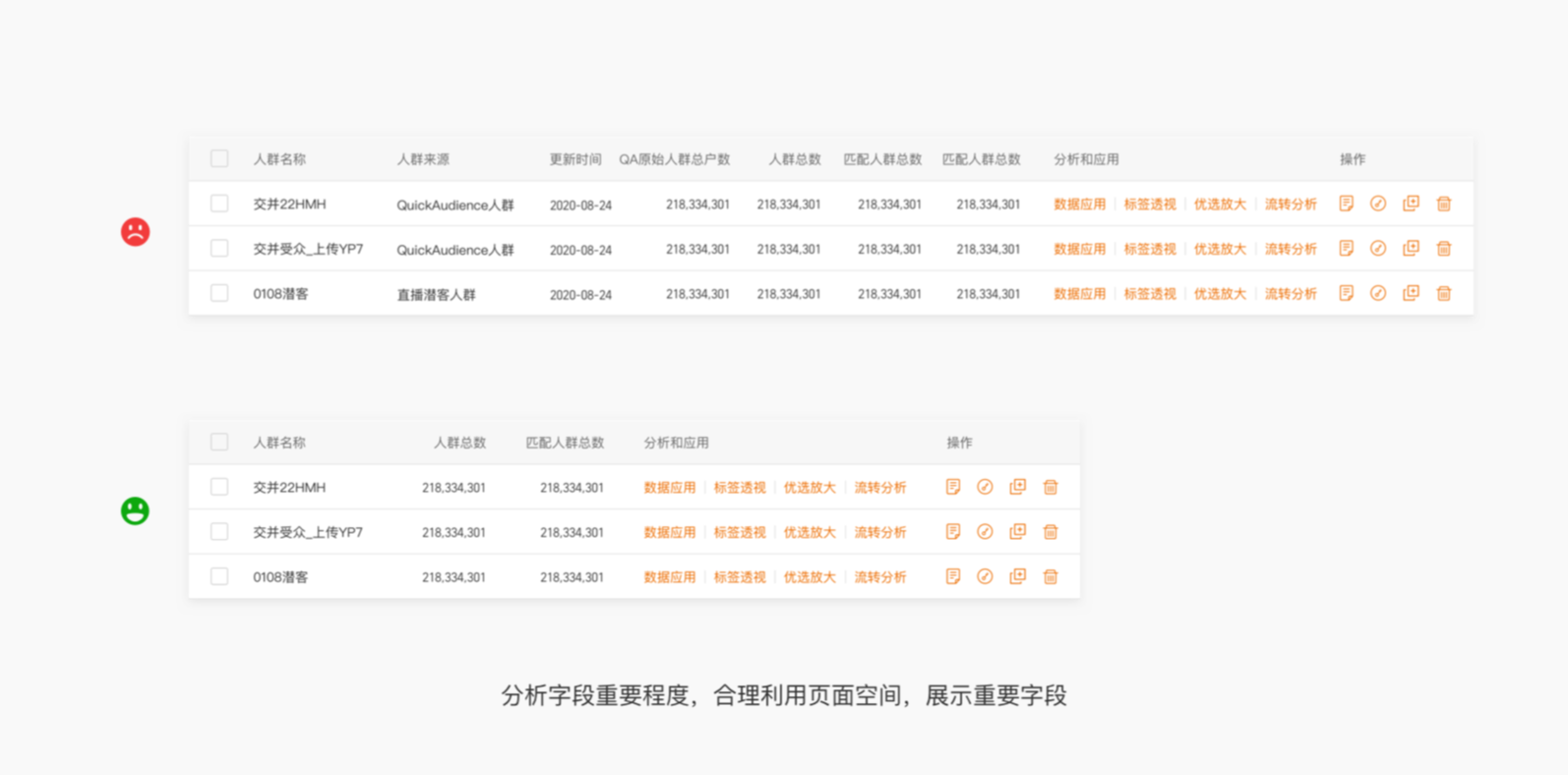Check 交井受众_上传YP7 row checkbox, sad-face table
The height and width of the screenshot is (775, 1568).
click(219, 249)
